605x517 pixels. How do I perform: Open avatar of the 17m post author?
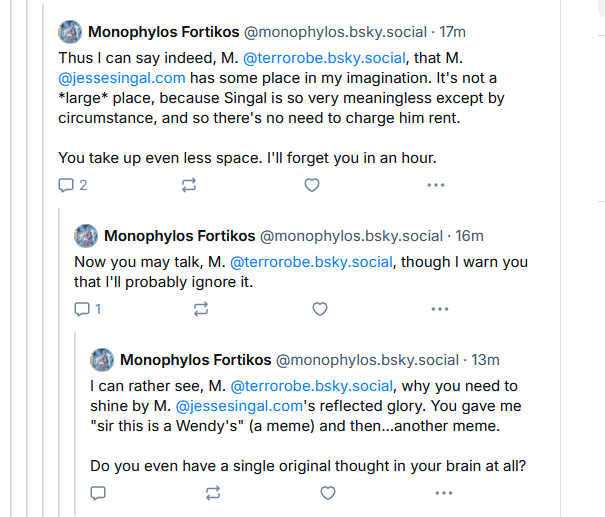[70, 32]
